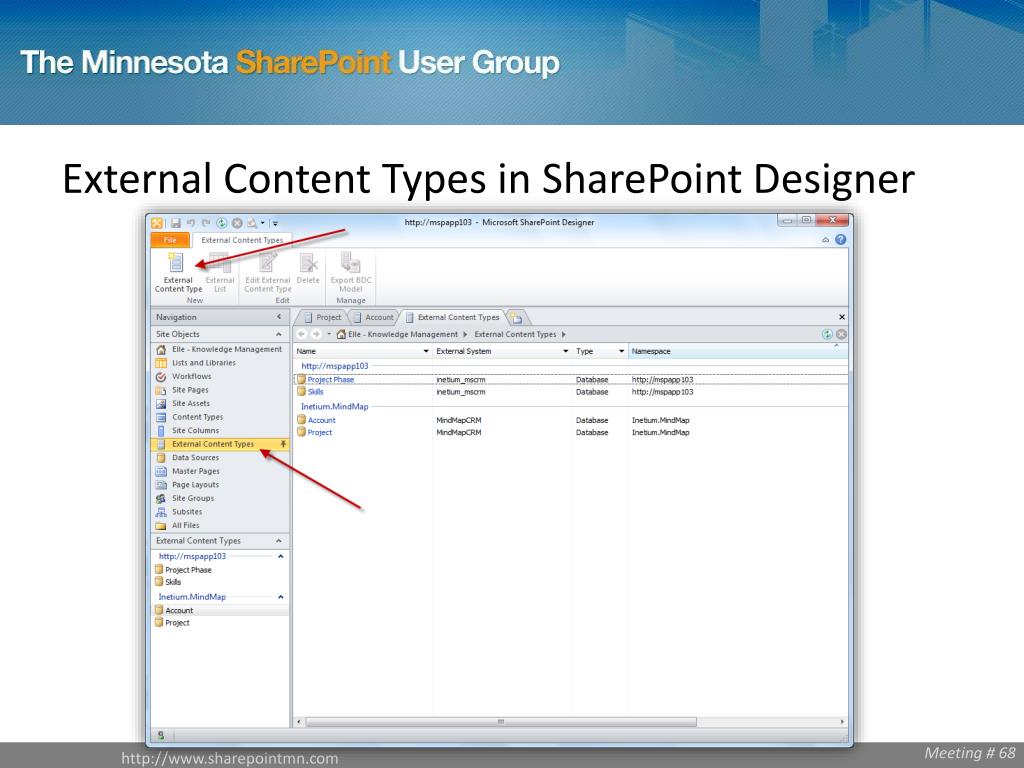Click External Content Types in the breadcrumb

pos(515,334)
